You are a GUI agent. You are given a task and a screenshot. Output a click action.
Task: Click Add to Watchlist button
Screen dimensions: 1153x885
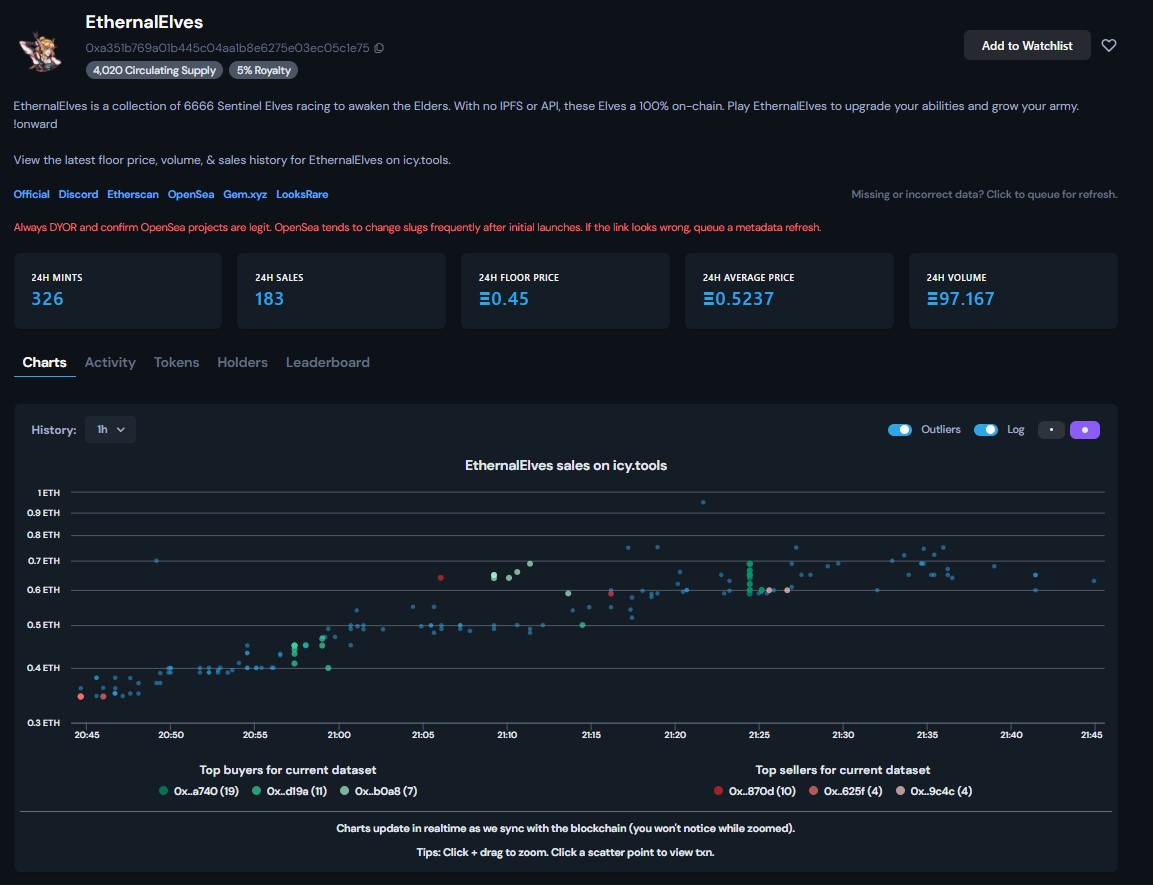point(1027,46)
